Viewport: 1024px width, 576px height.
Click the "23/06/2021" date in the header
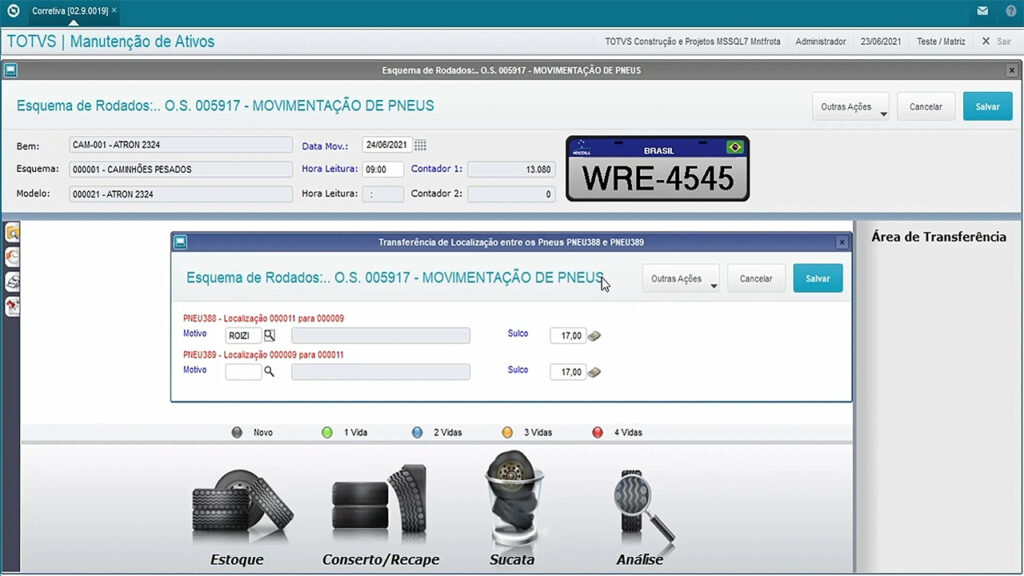(x=880, y=41)
